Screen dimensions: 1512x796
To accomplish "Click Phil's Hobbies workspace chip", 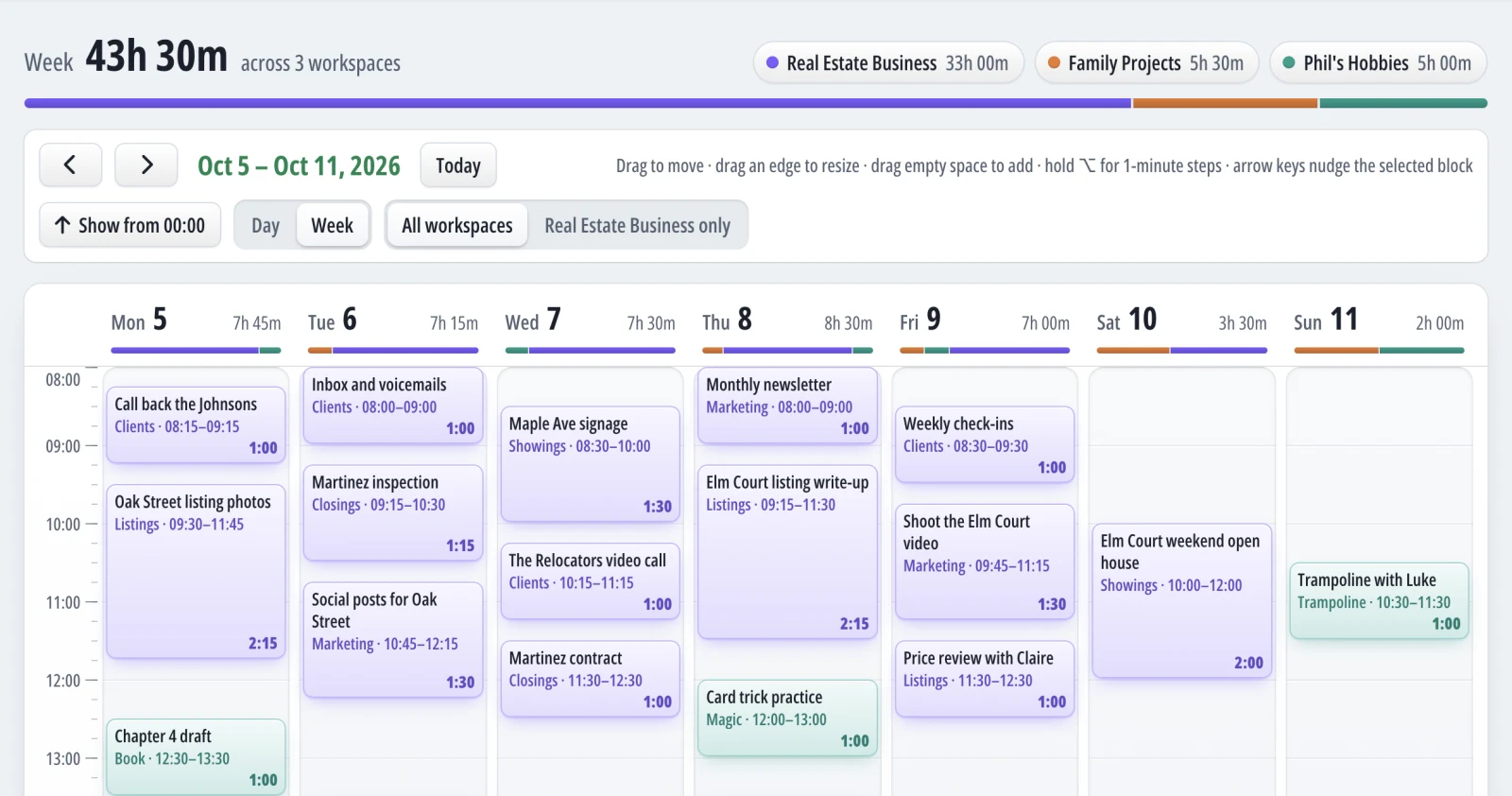I will [x=1378, y=63].
